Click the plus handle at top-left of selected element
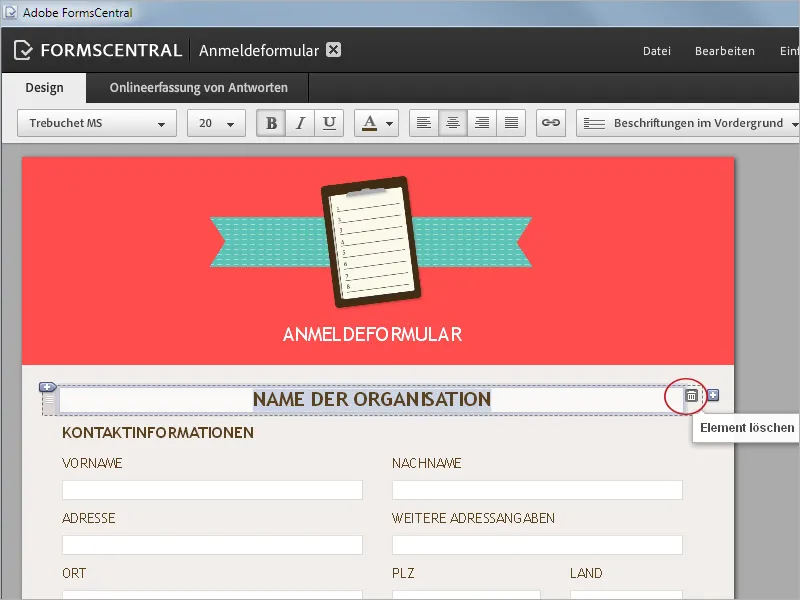This screenshot has width=800, height=600. click(x=47, y=387)
